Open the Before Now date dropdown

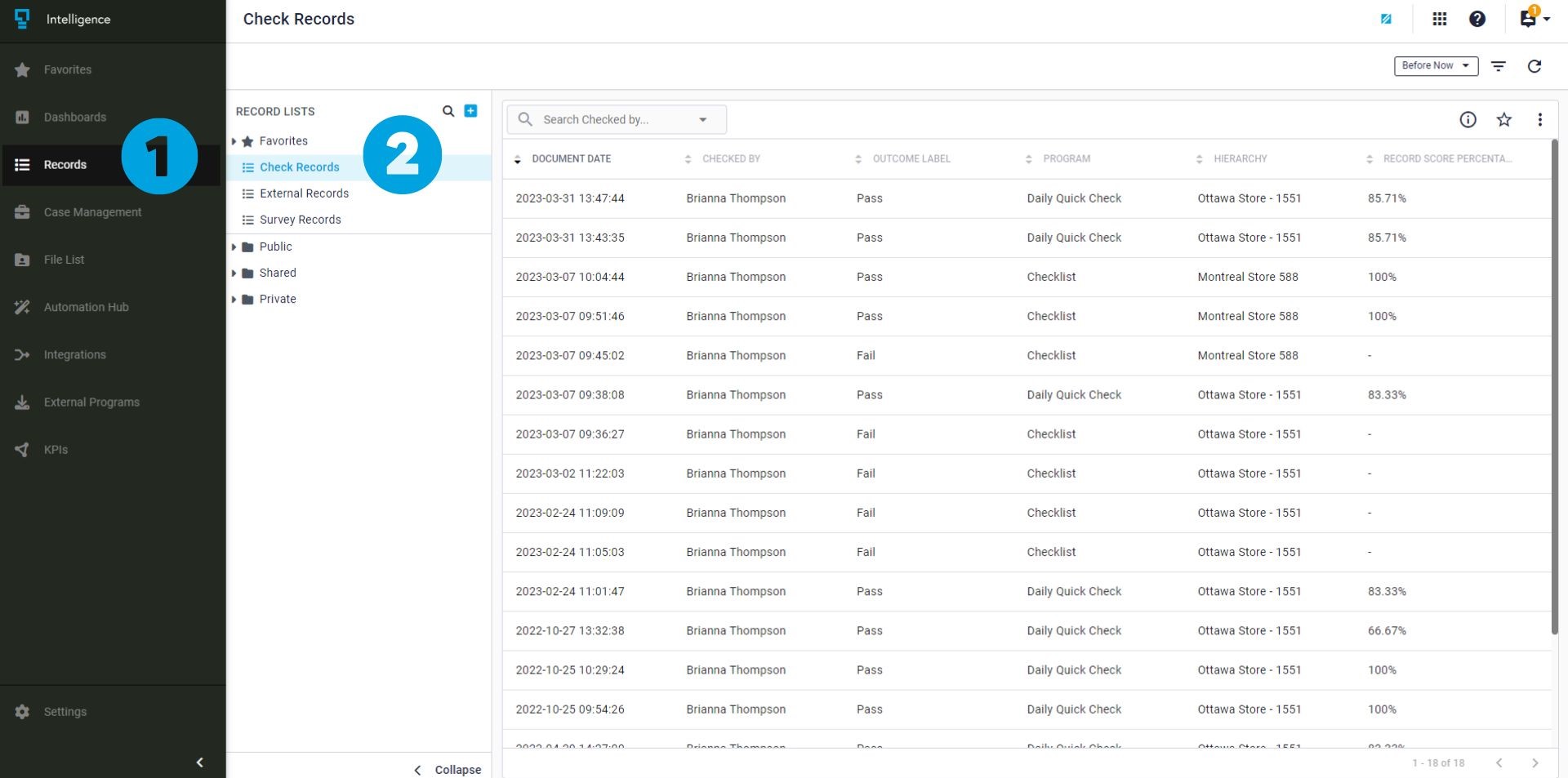[1435, 66]
